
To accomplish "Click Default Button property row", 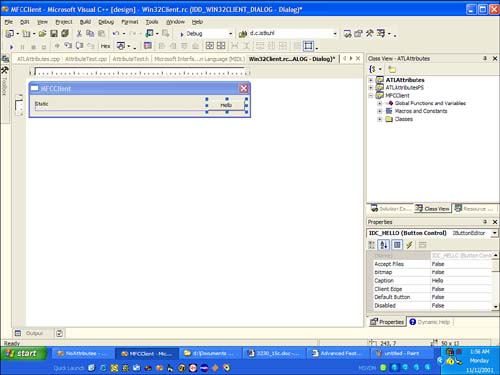I will pos(432,297).
